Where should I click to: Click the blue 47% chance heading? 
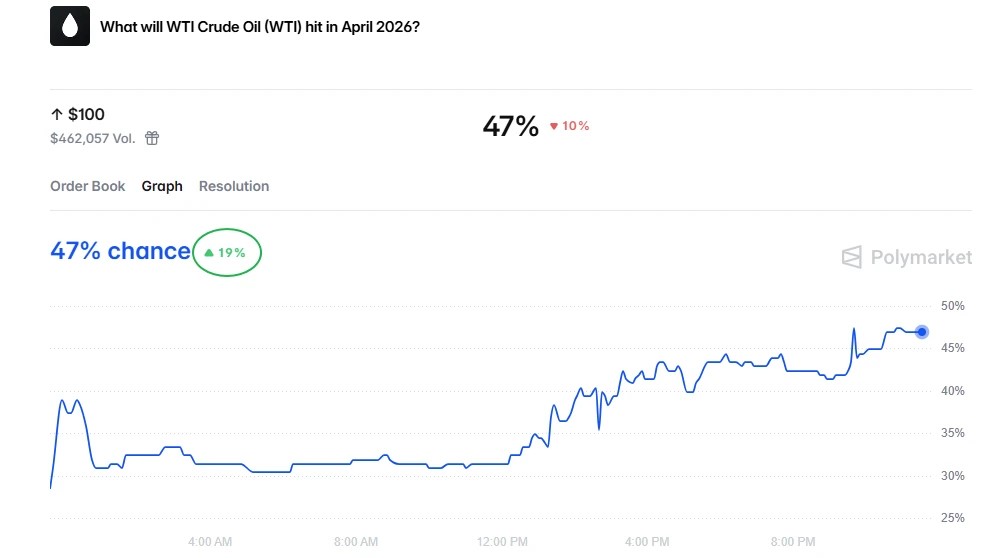tap(120, 251)
